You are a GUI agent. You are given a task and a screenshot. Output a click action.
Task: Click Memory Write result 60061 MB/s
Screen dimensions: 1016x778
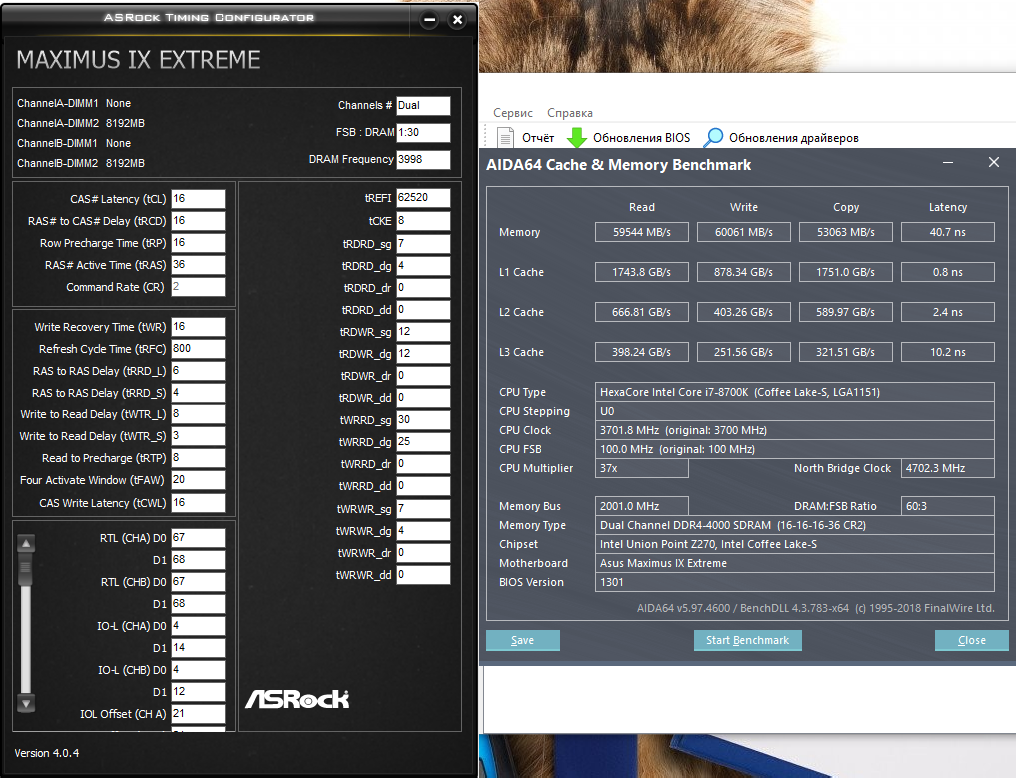pos(744,232)
